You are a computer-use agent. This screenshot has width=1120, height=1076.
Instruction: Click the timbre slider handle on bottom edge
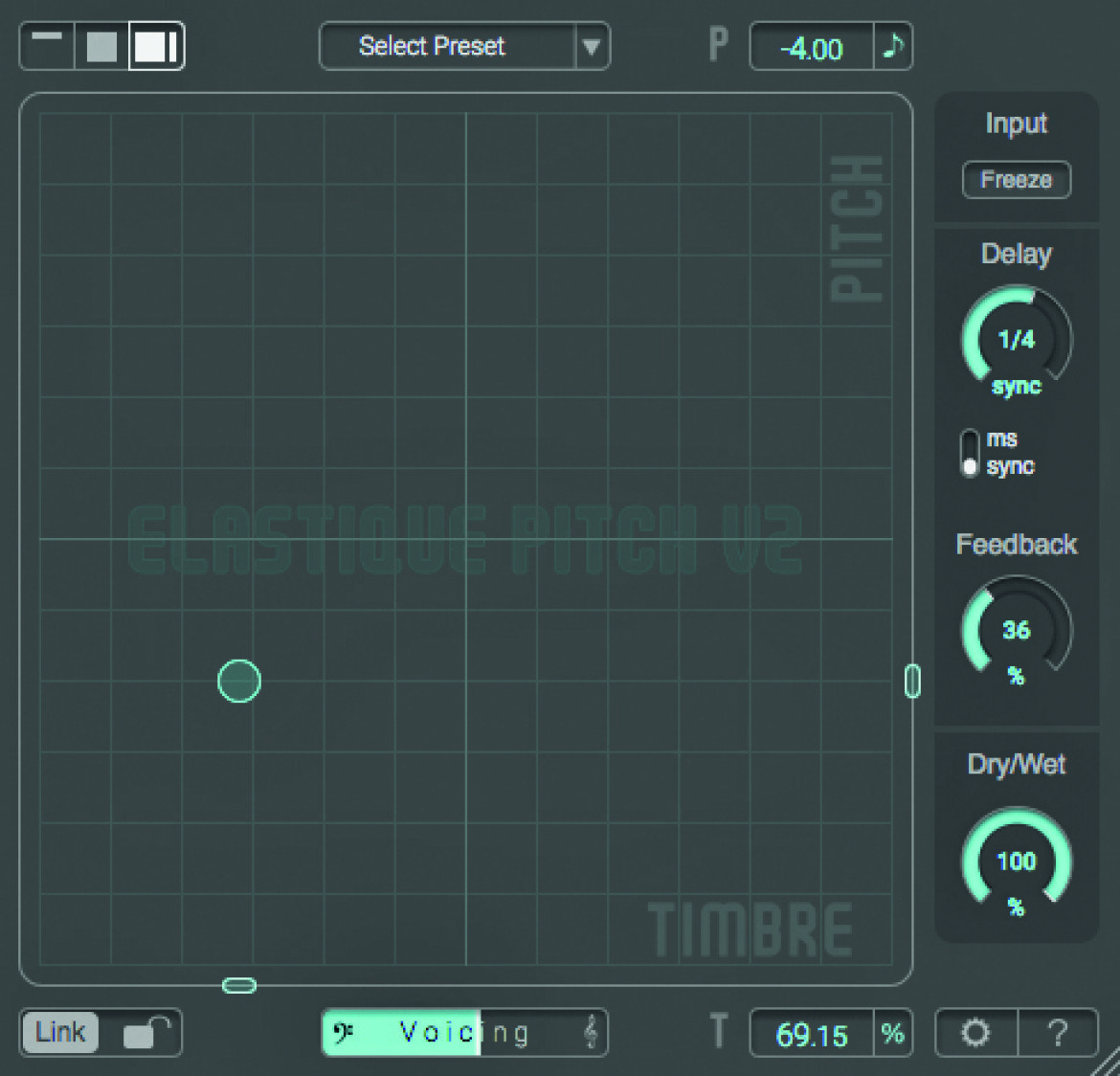(239, 986)
